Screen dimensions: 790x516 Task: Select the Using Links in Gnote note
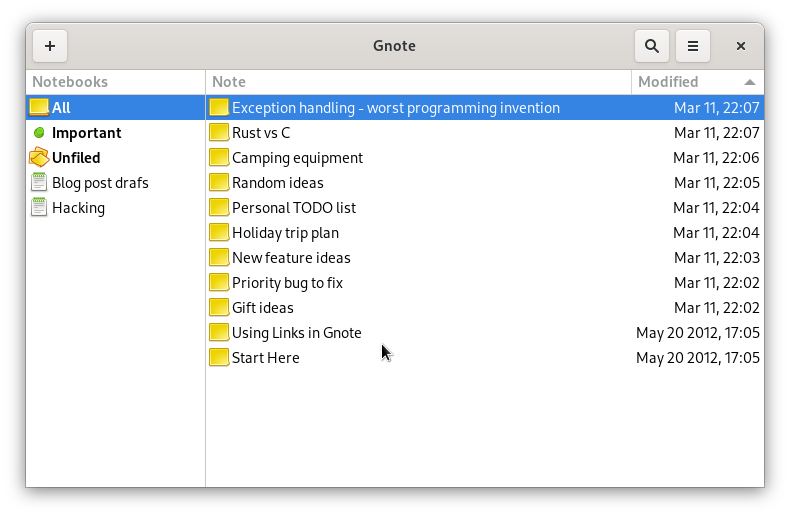[x=485, y=333]
